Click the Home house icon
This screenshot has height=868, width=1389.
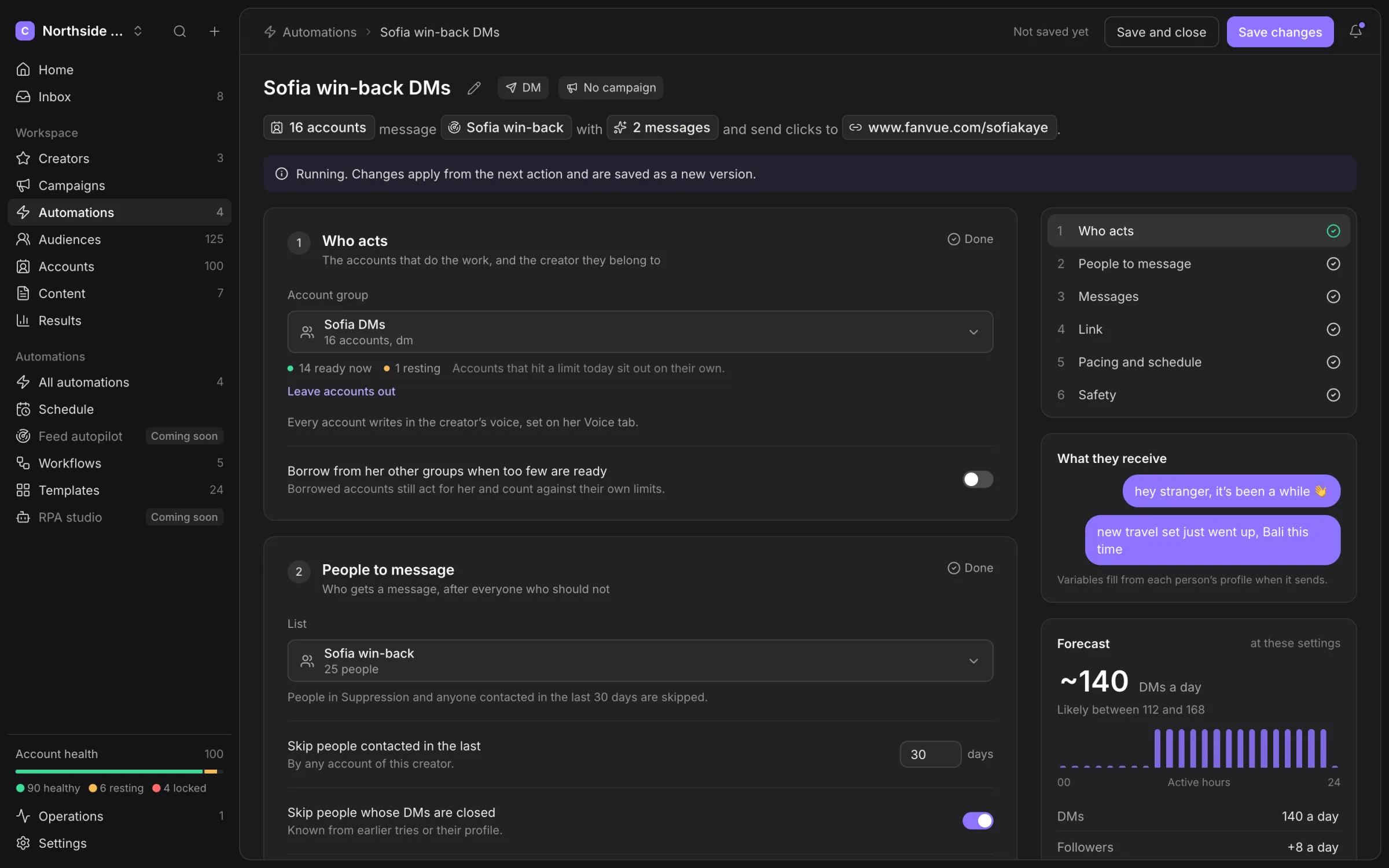(23, 69)
